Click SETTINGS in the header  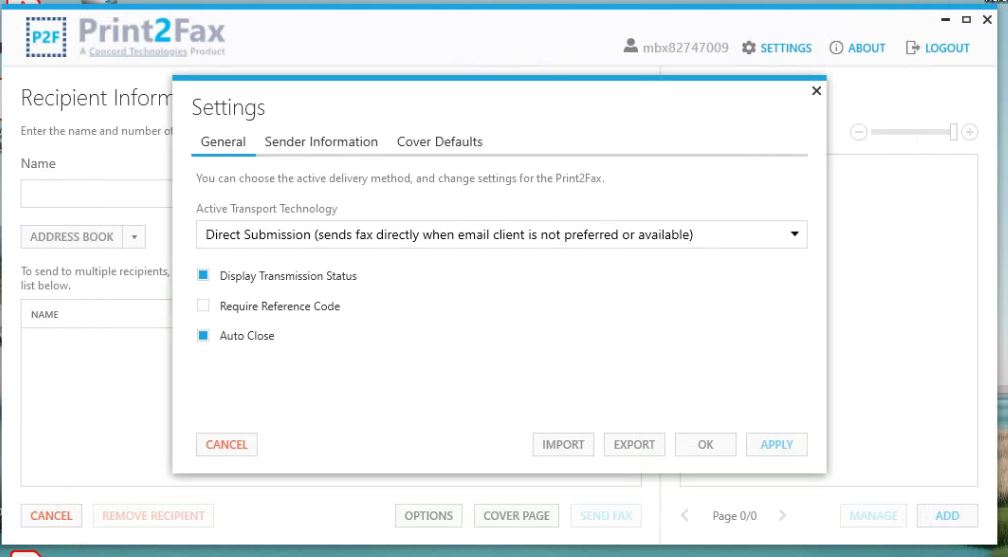(x=786, y=48)
